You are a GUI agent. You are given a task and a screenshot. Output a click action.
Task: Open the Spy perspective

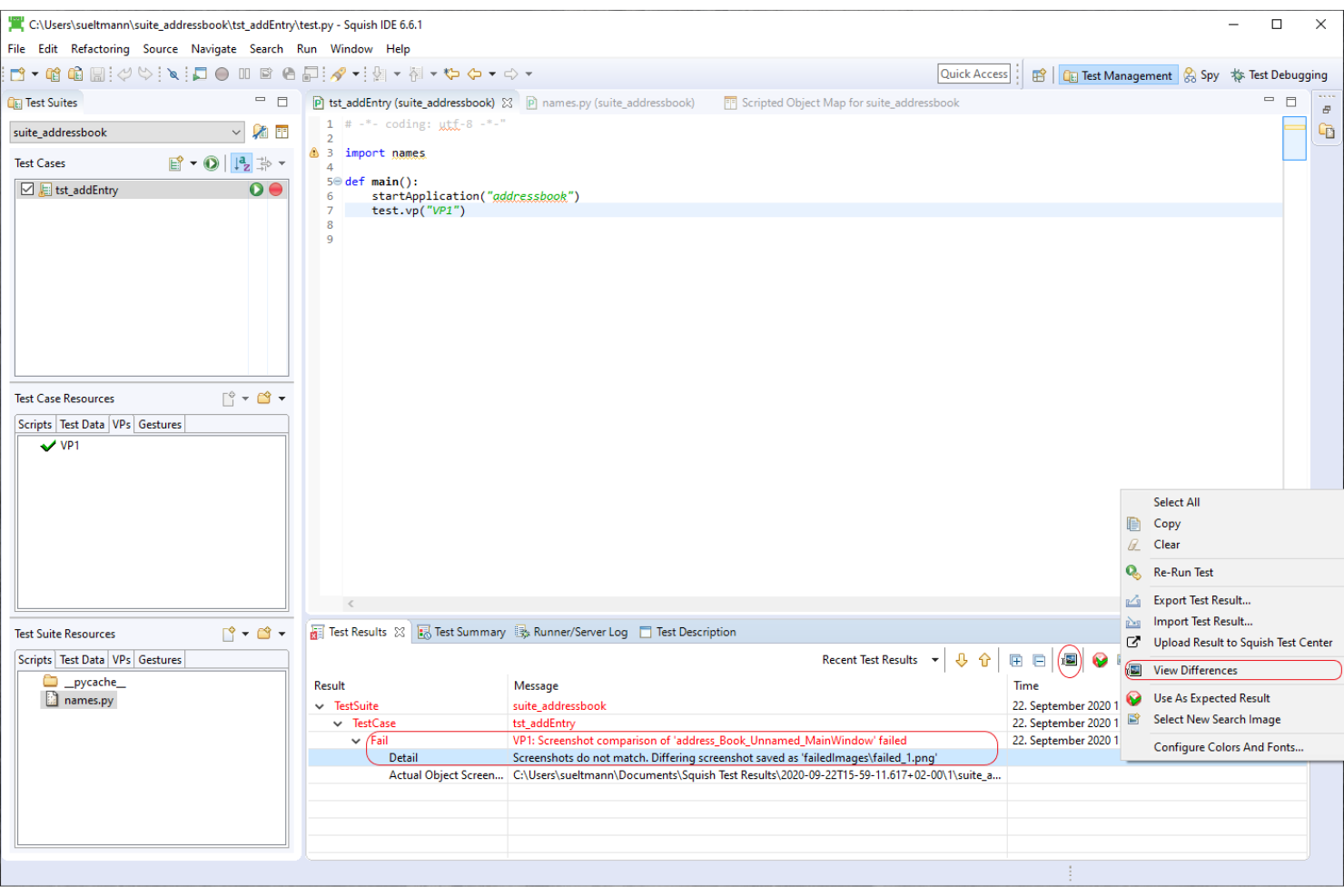(x=1201, y=75)
